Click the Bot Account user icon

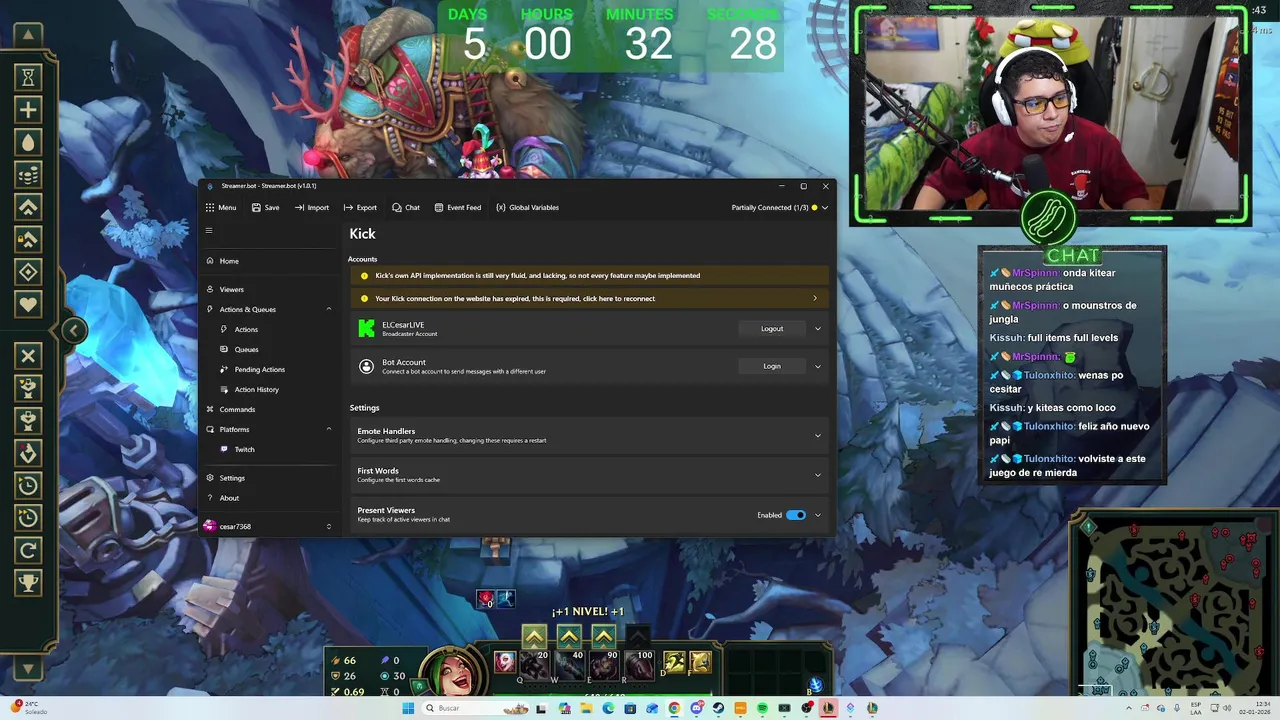366,366
